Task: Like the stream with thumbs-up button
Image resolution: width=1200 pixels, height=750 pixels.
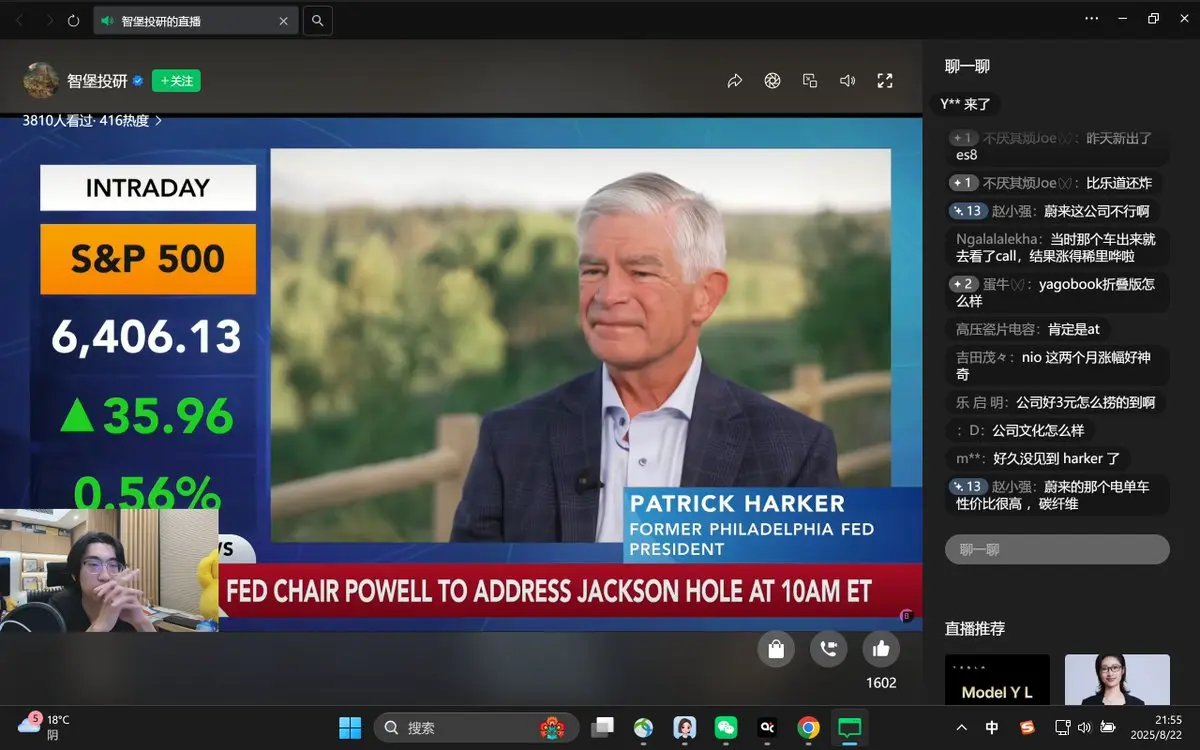Action: pyautogui.click(x=881, y=649)
